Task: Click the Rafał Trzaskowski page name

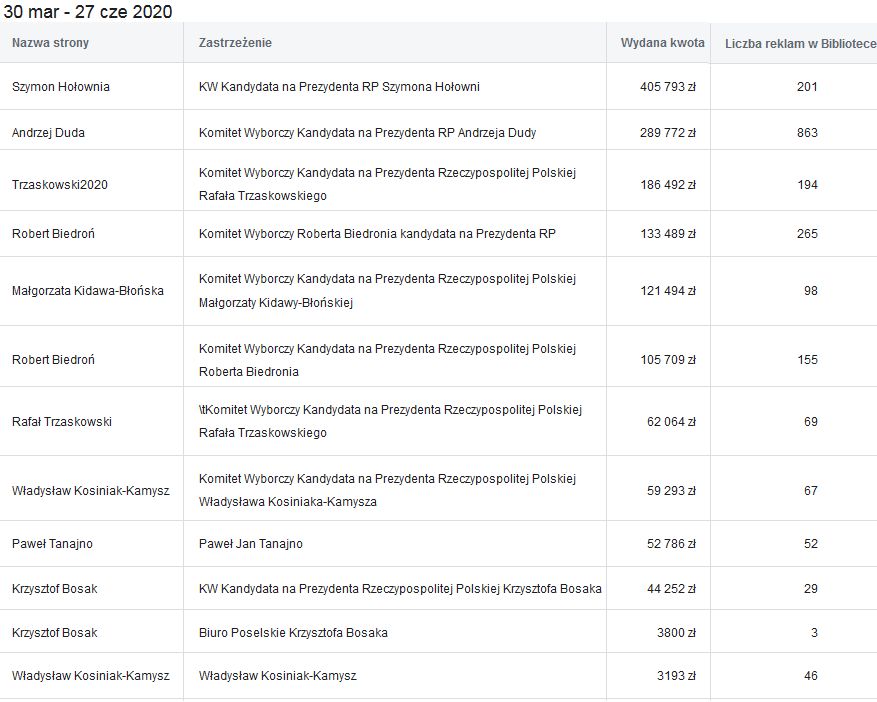Action: click(x=62, y=422)
